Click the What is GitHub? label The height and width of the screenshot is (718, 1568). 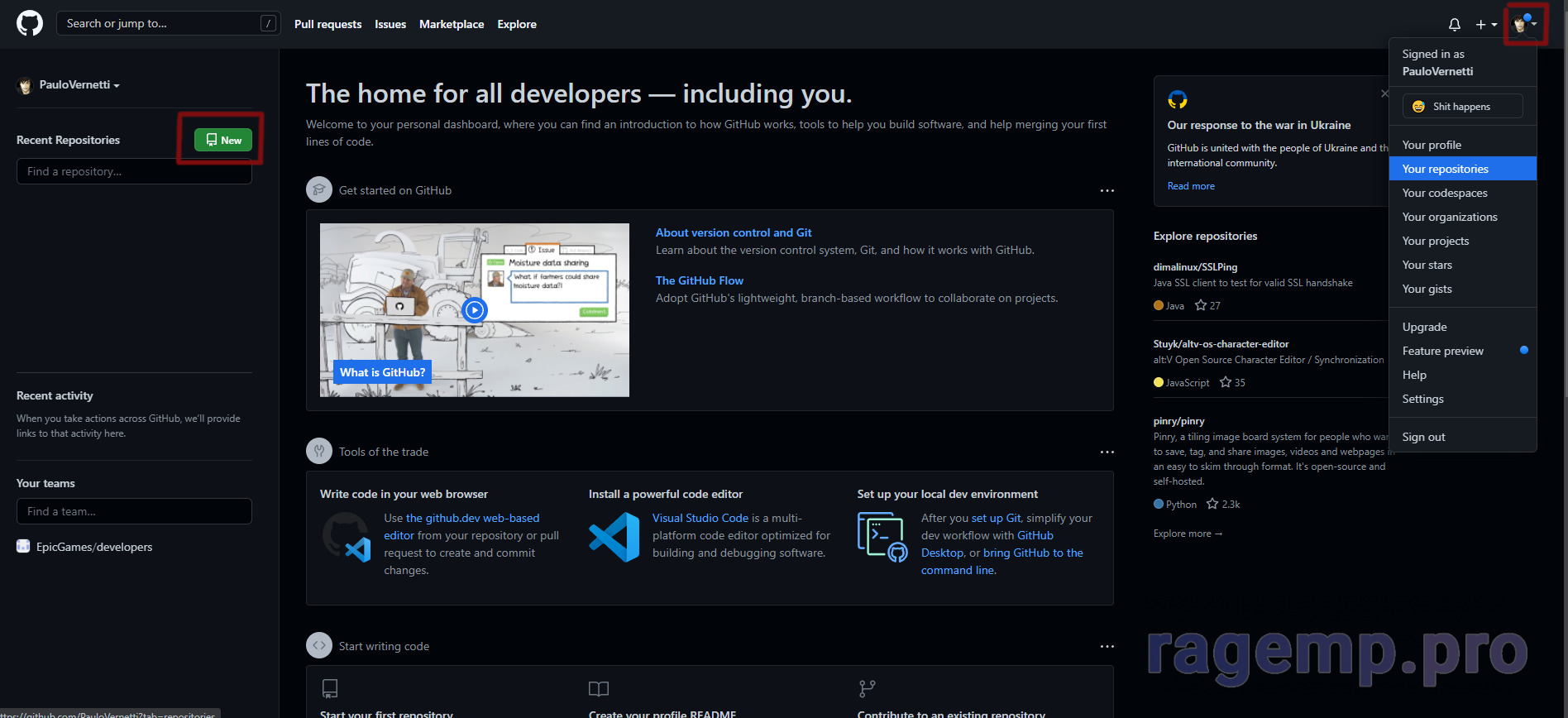tap(382, 372)
